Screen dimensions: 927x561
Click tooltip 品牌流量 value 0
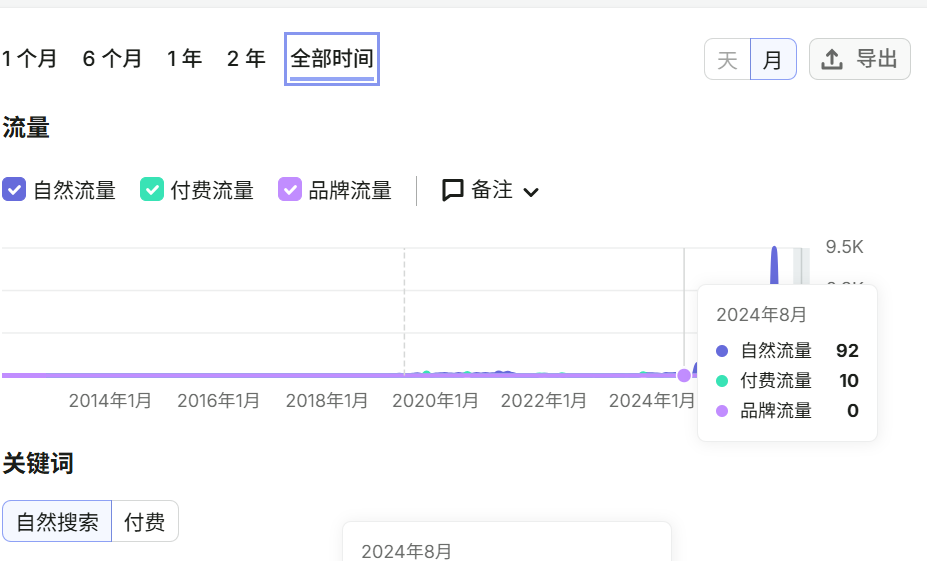853,411
